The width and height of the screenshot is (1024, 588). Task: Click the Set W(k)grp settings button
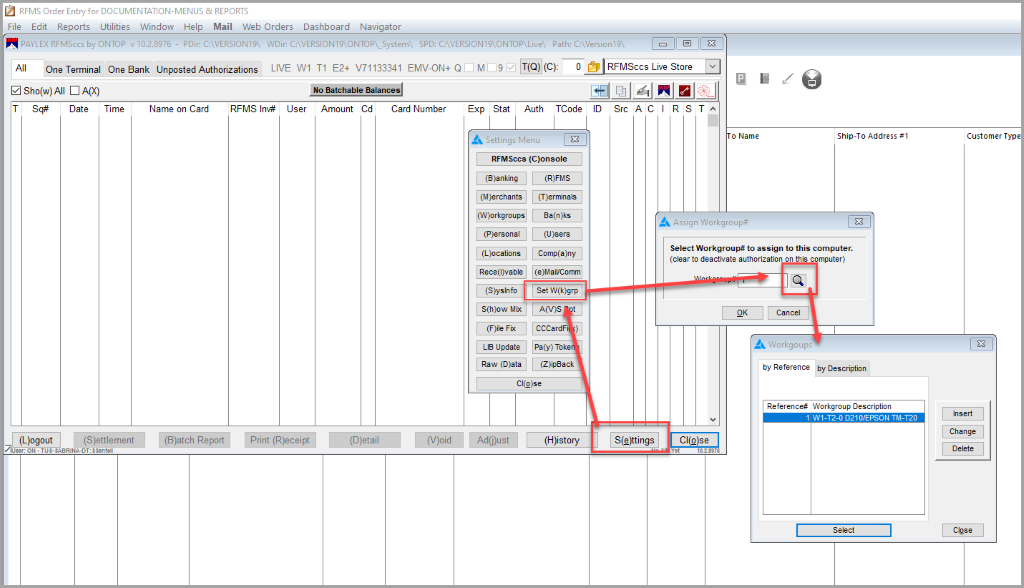point(556,291)
